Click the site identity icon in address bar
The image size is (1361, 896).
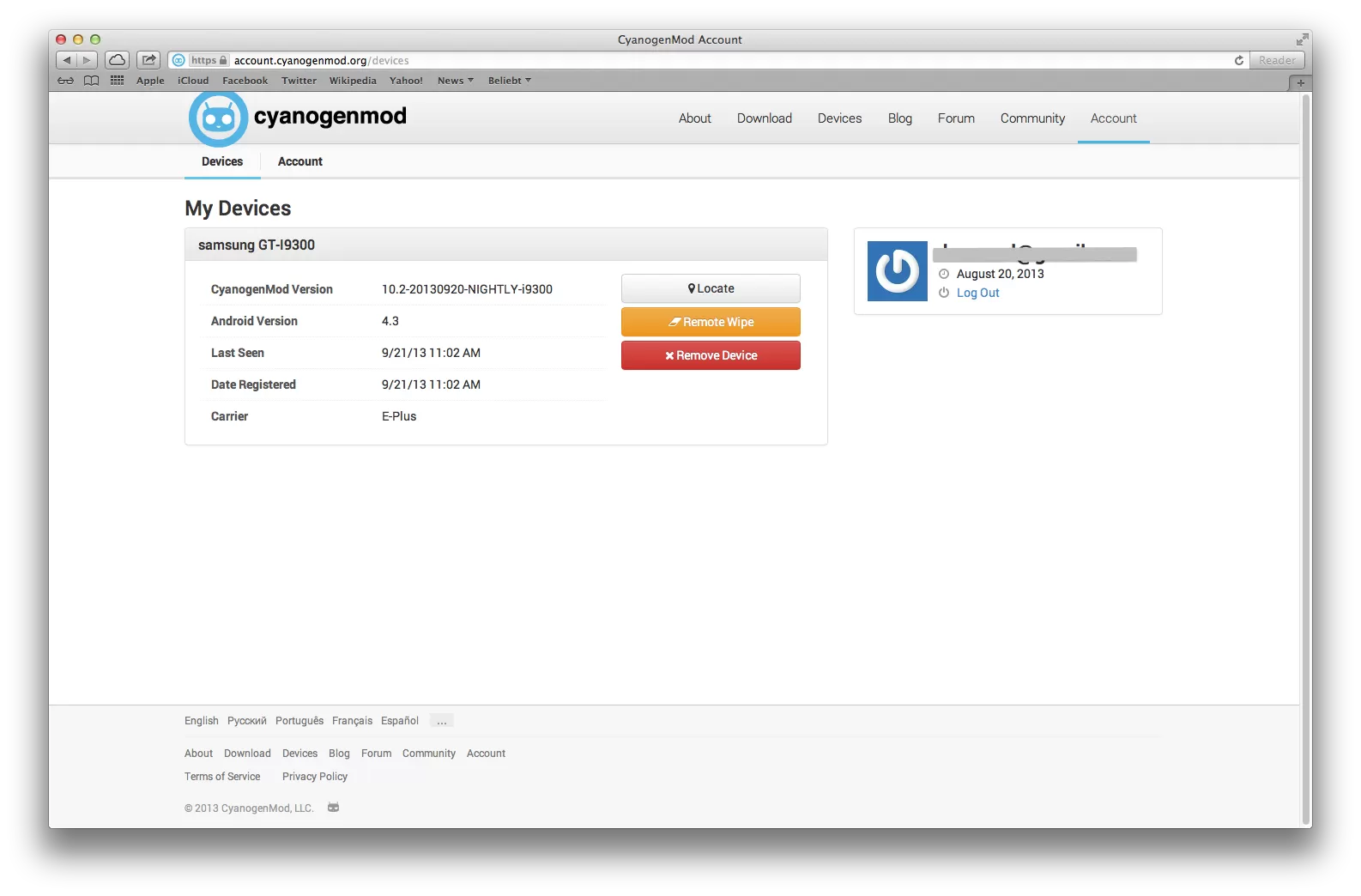(x=178, y=60)
